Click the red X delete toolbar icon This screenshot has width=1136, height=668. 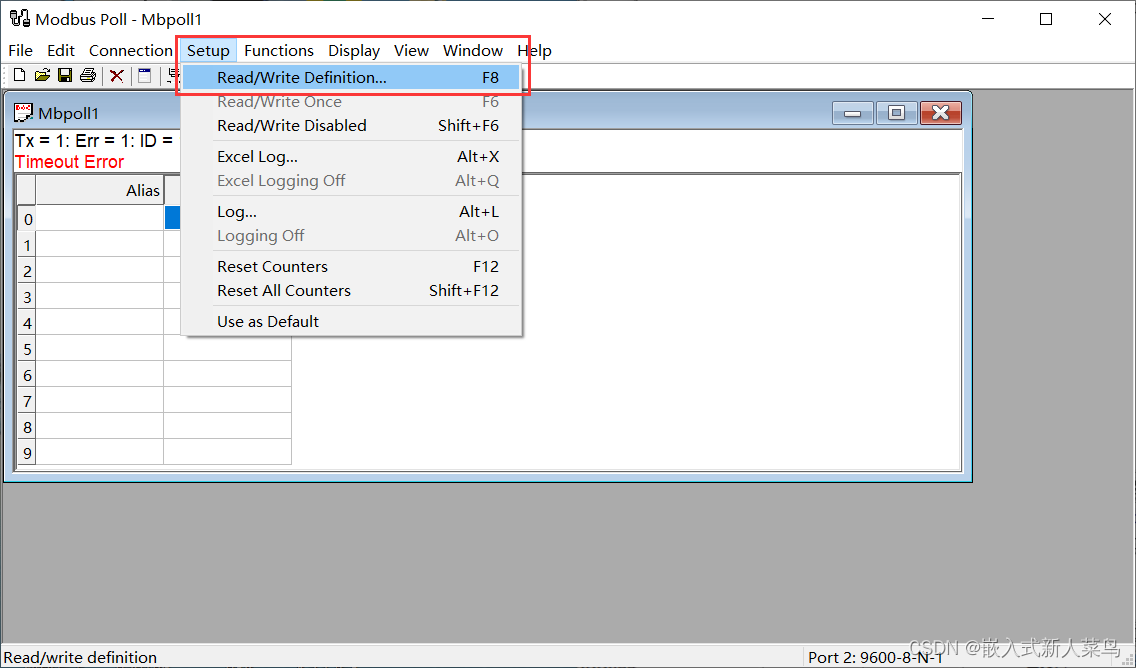pos(116,75)
